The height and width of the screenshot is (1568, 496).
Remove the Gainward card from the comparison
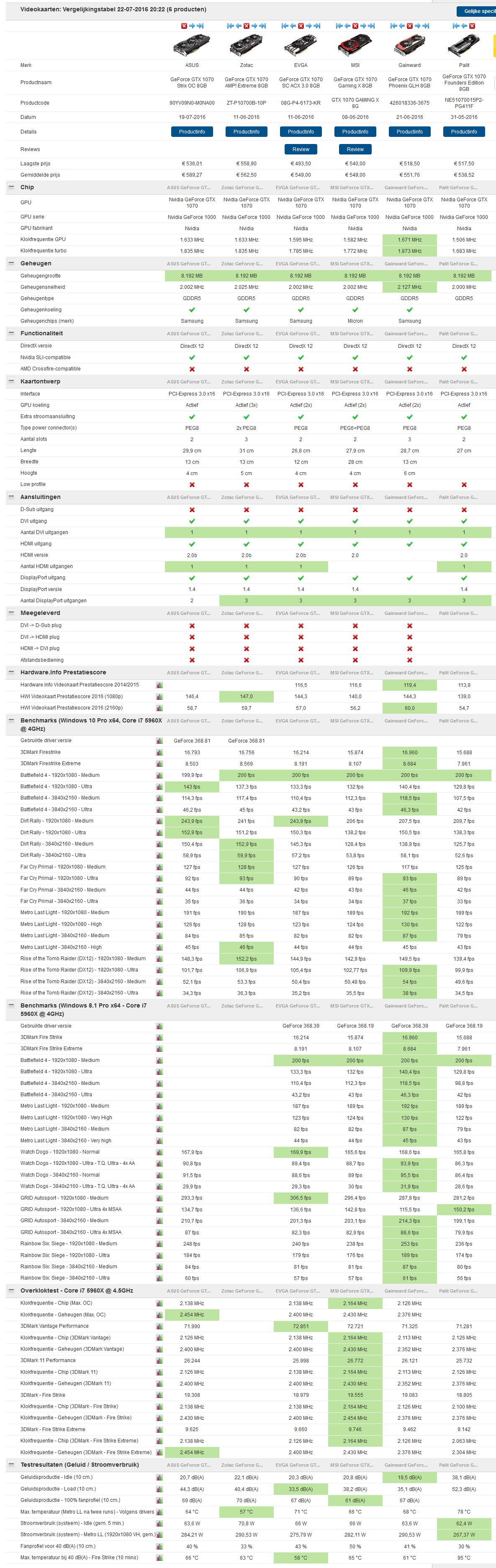click(410, 26)
